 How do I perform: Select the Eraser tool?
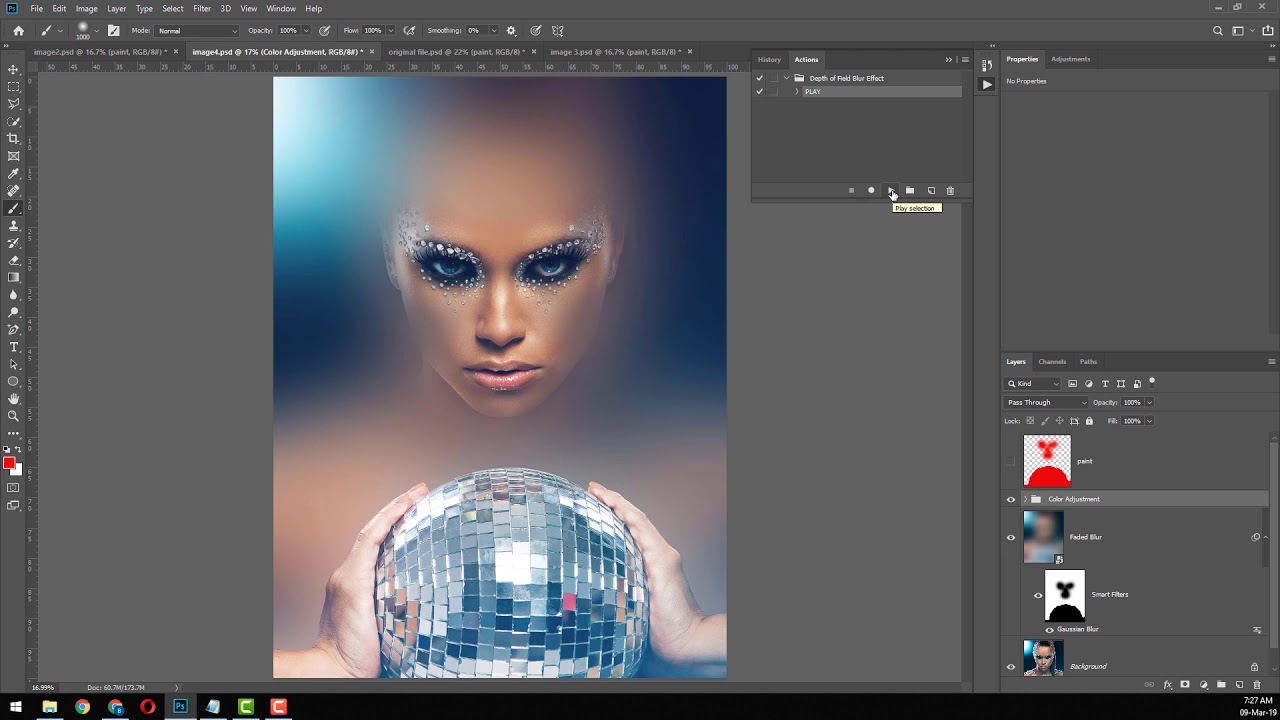tap(13, 260)
